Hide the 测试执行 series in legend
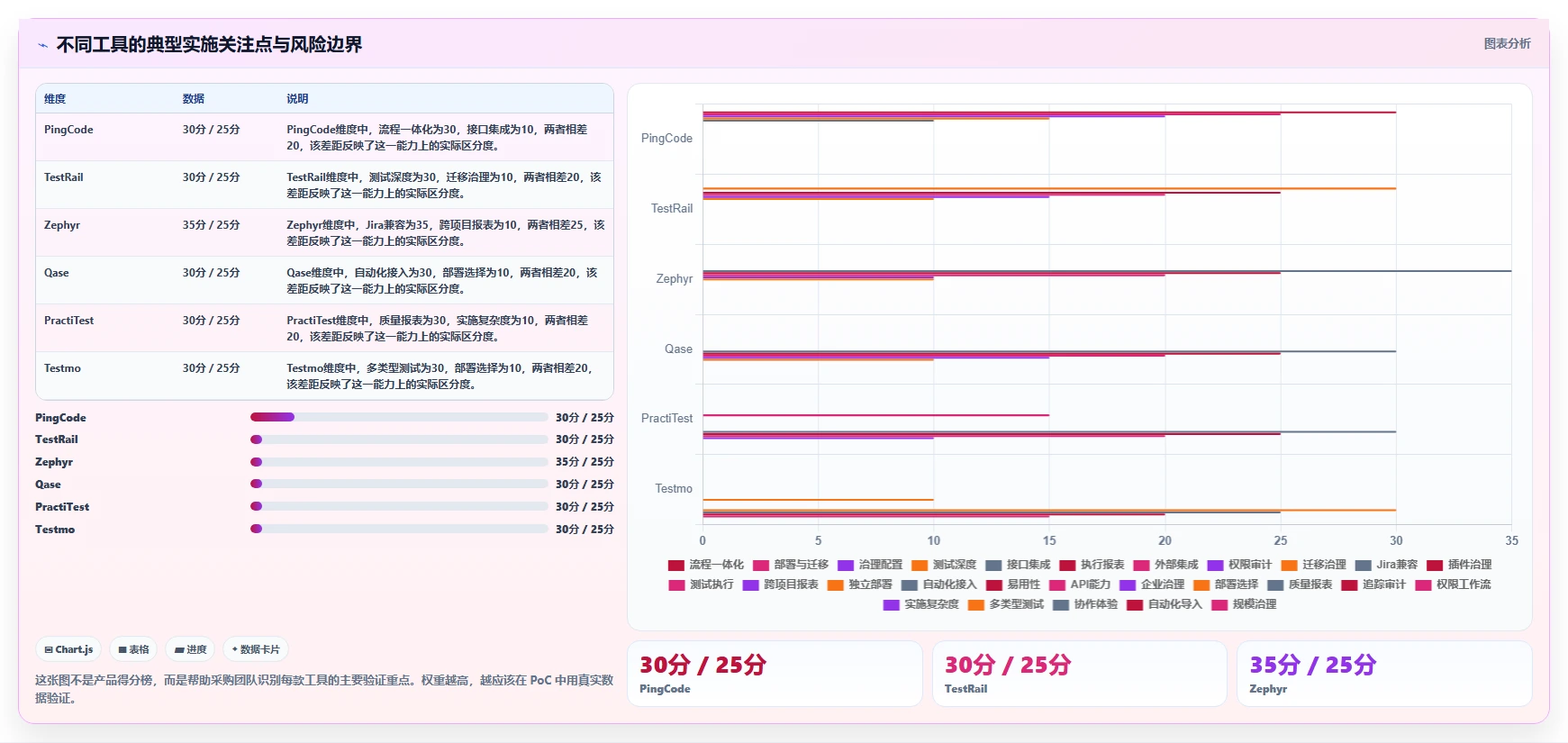 [702, 584]
